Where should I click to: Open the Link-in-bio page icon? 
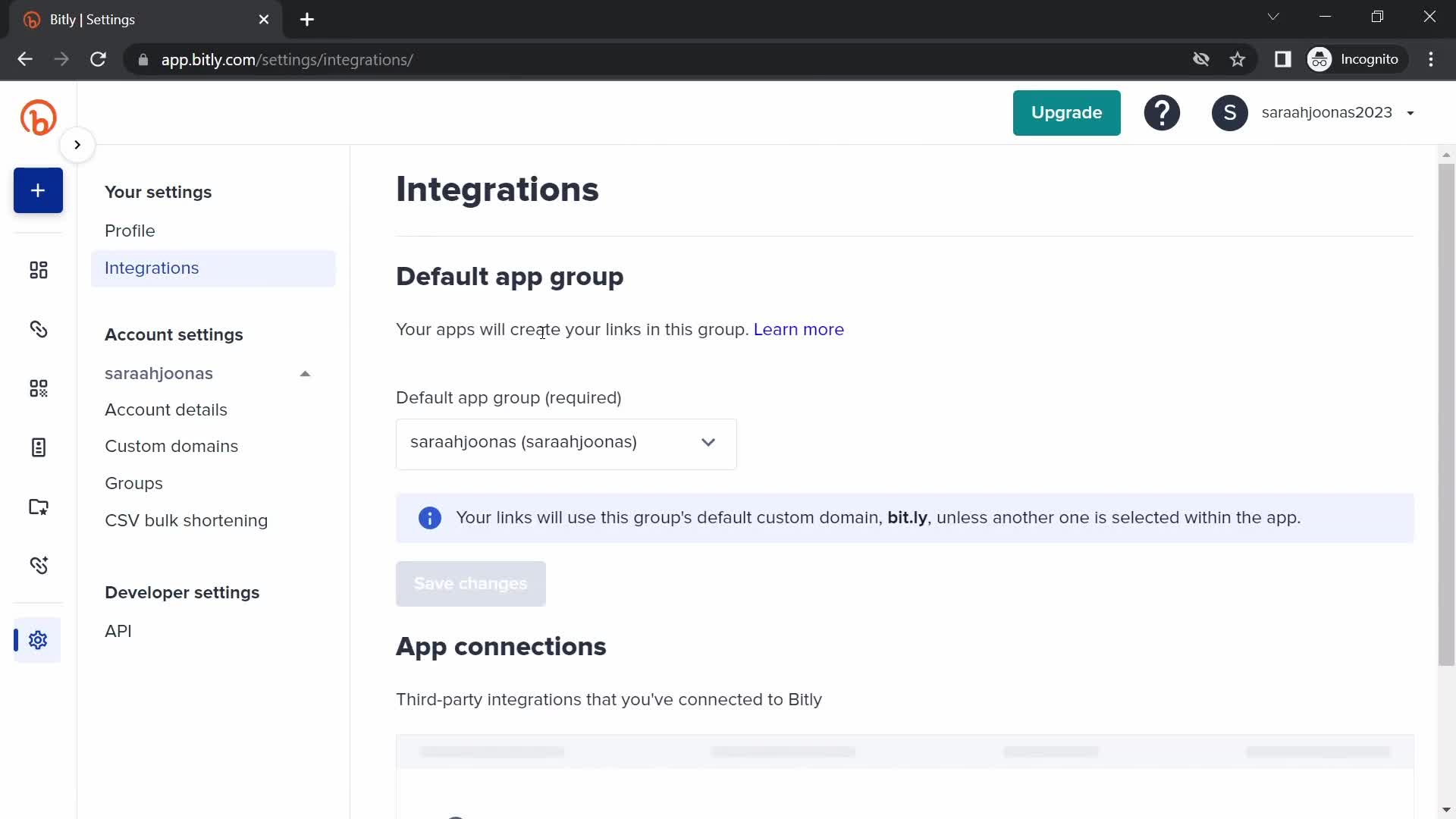pos(38,447)
